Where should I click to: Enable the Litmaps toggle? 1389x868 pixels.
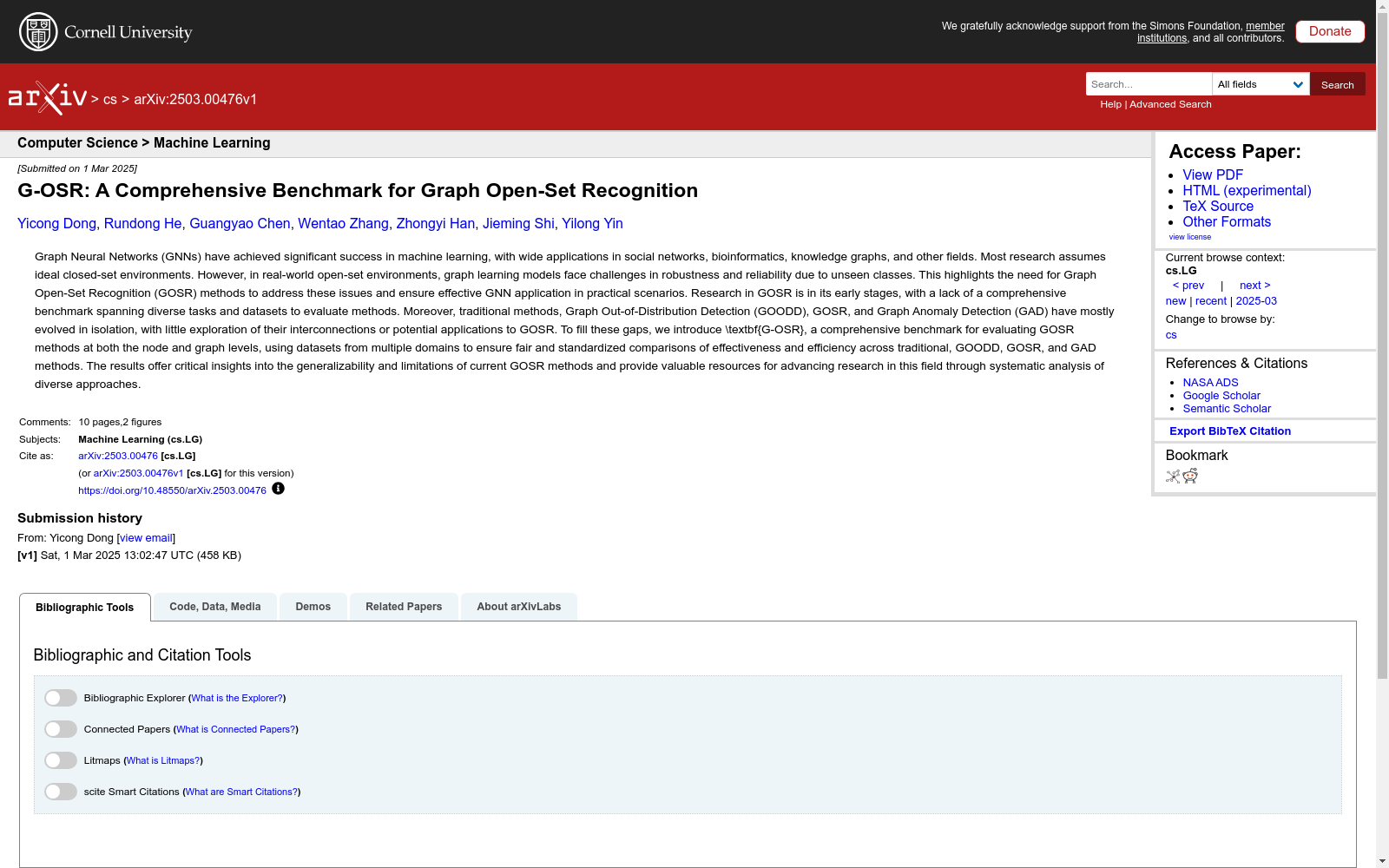click(60, 759)
